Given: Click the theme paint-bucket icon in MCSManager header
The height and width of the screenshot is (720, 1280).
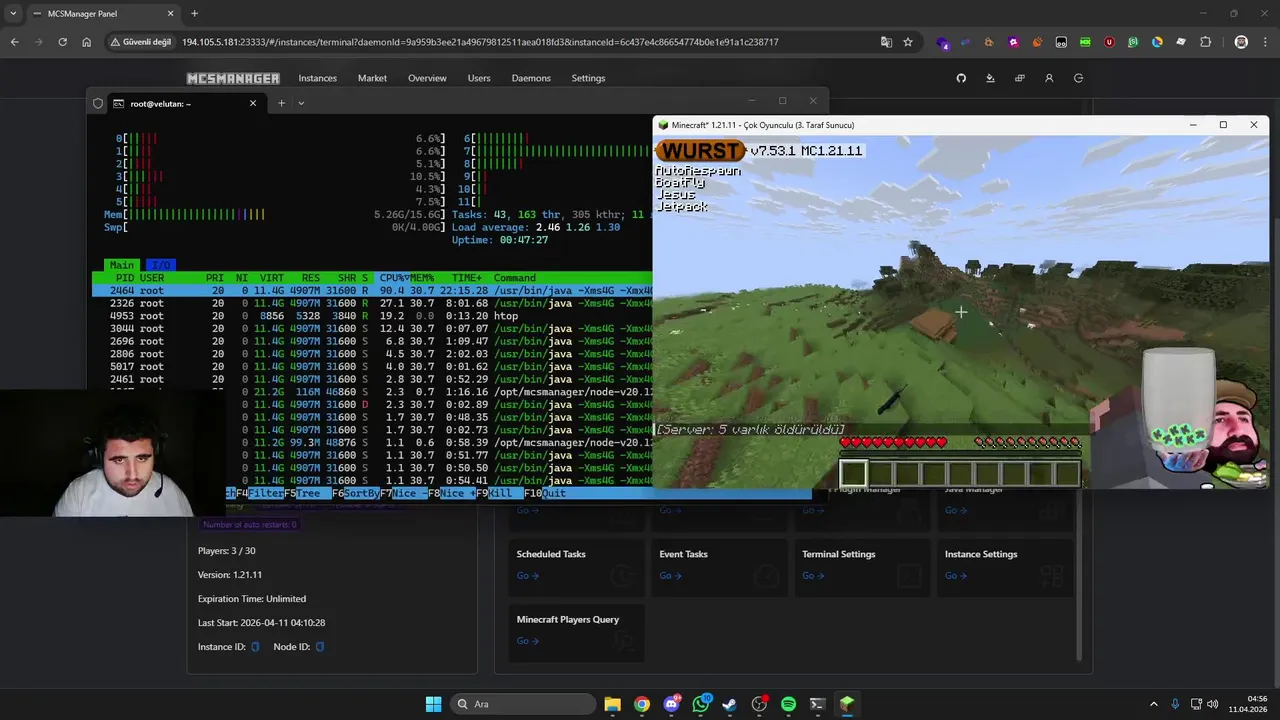Looking at the screenshot, I should (990, 78).
